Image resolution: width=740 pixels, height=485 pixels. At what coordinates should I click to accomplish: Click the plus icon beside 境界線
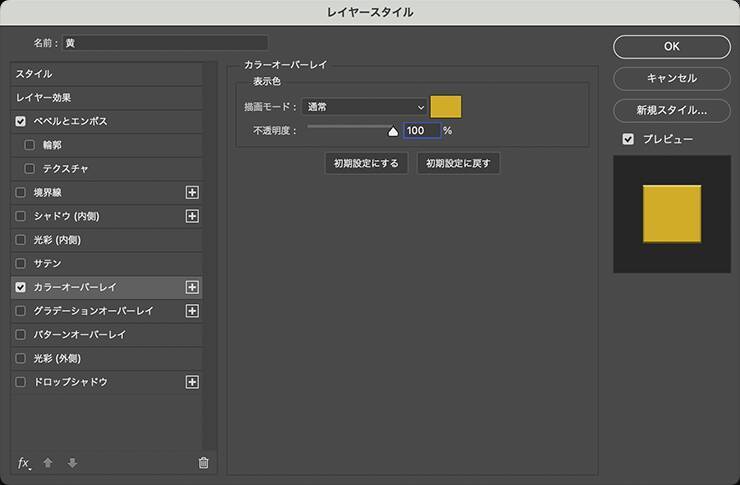click(x=192, y=192)
